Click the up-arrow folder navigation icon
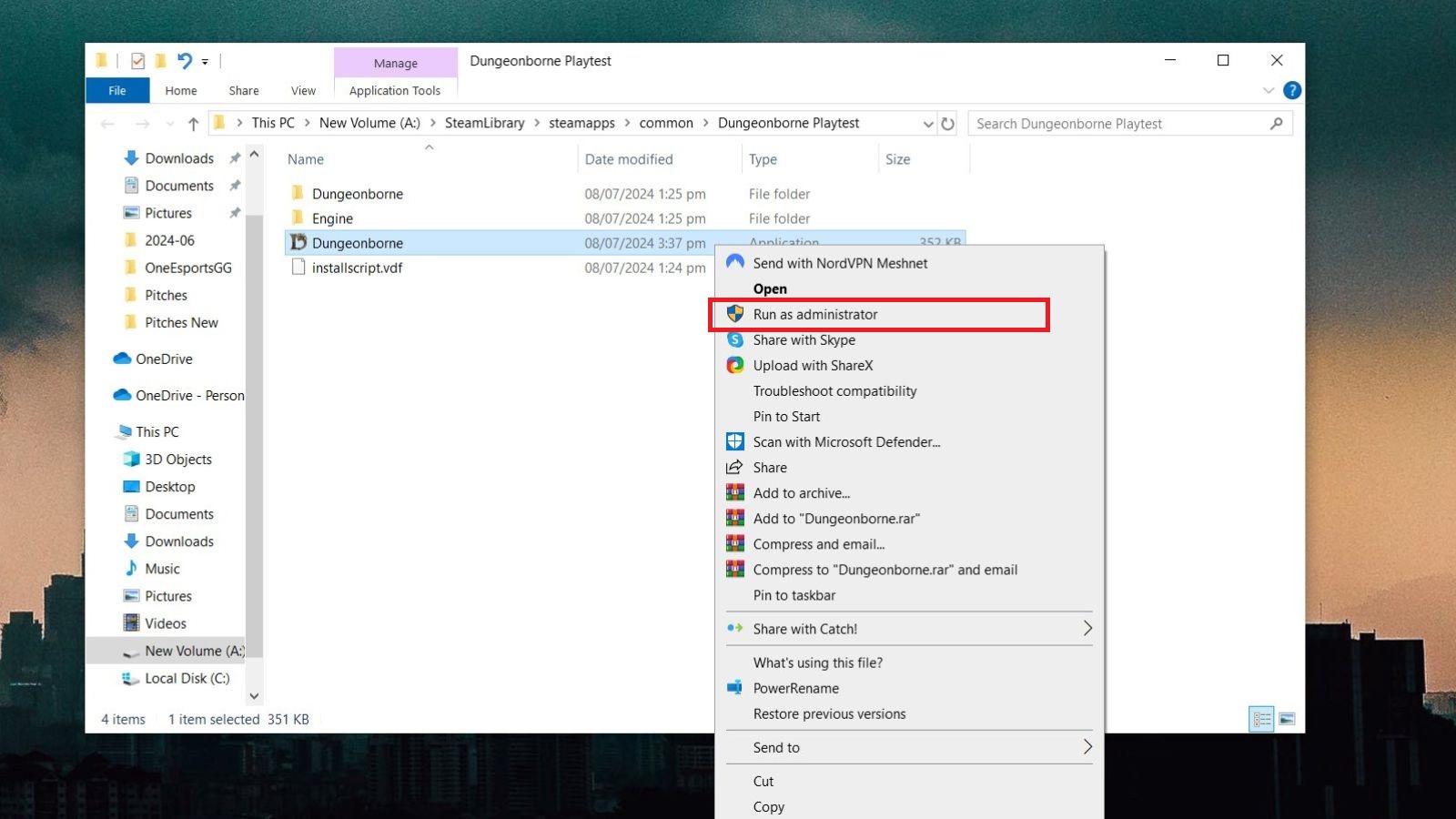The height and width of the screenshot is (819, 1456). [x=194, y=123]
